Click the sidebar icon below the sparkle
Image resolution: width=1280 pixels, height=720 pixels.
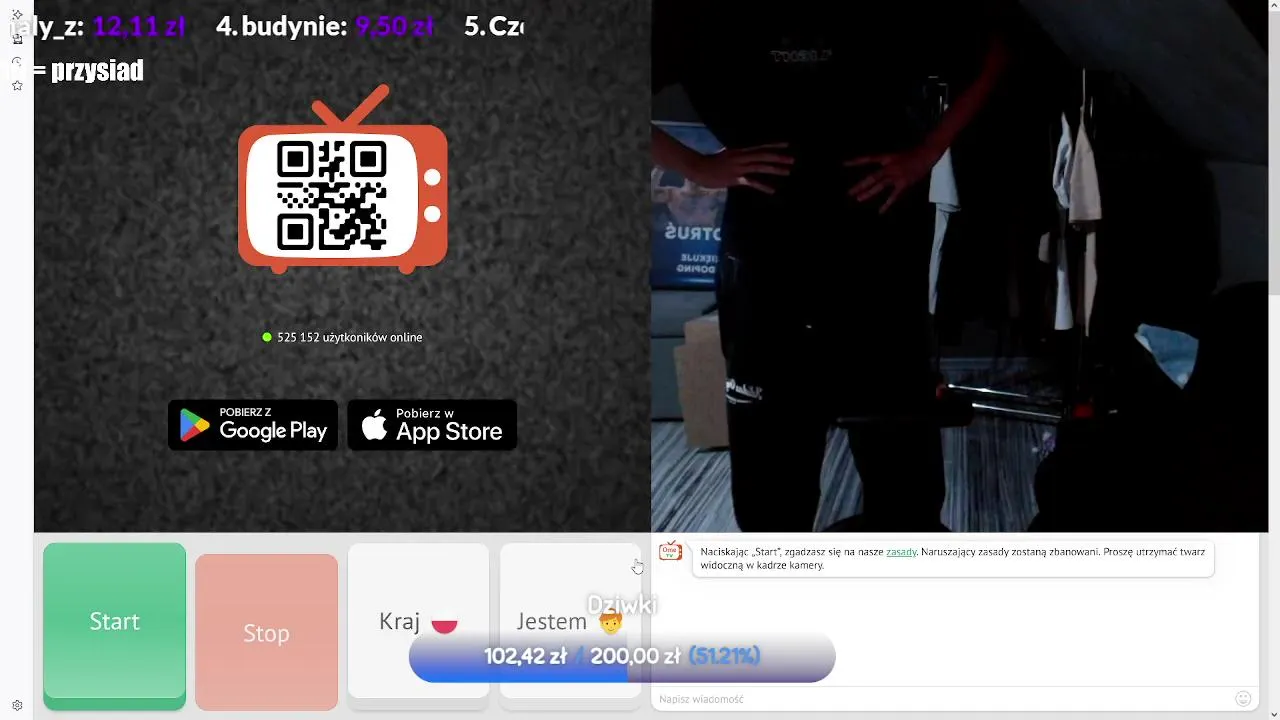point(17,39)
